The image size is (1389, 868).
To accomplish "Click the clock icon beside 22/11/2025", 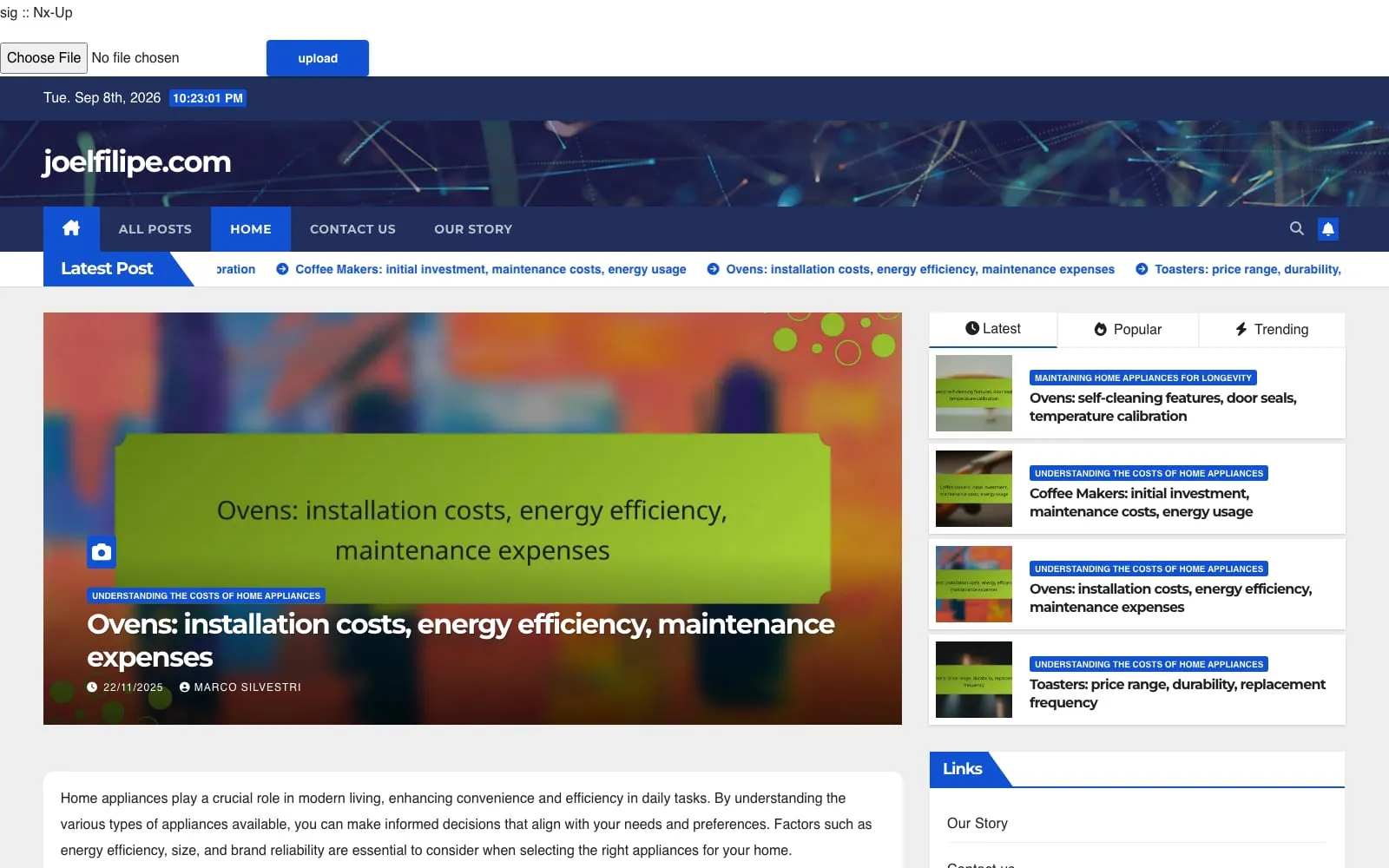I will [92, 687].
